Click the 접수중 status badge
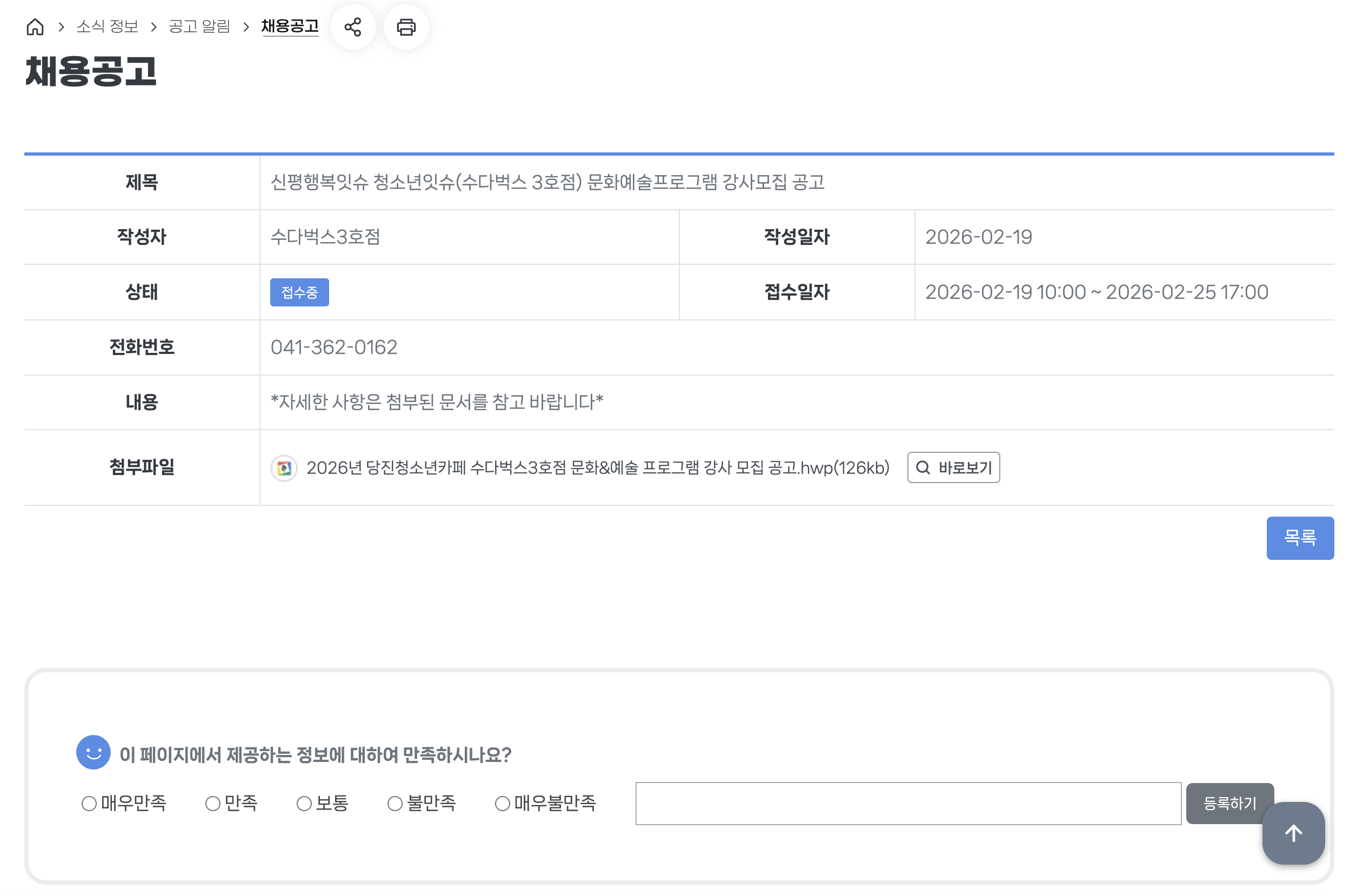 299,292
